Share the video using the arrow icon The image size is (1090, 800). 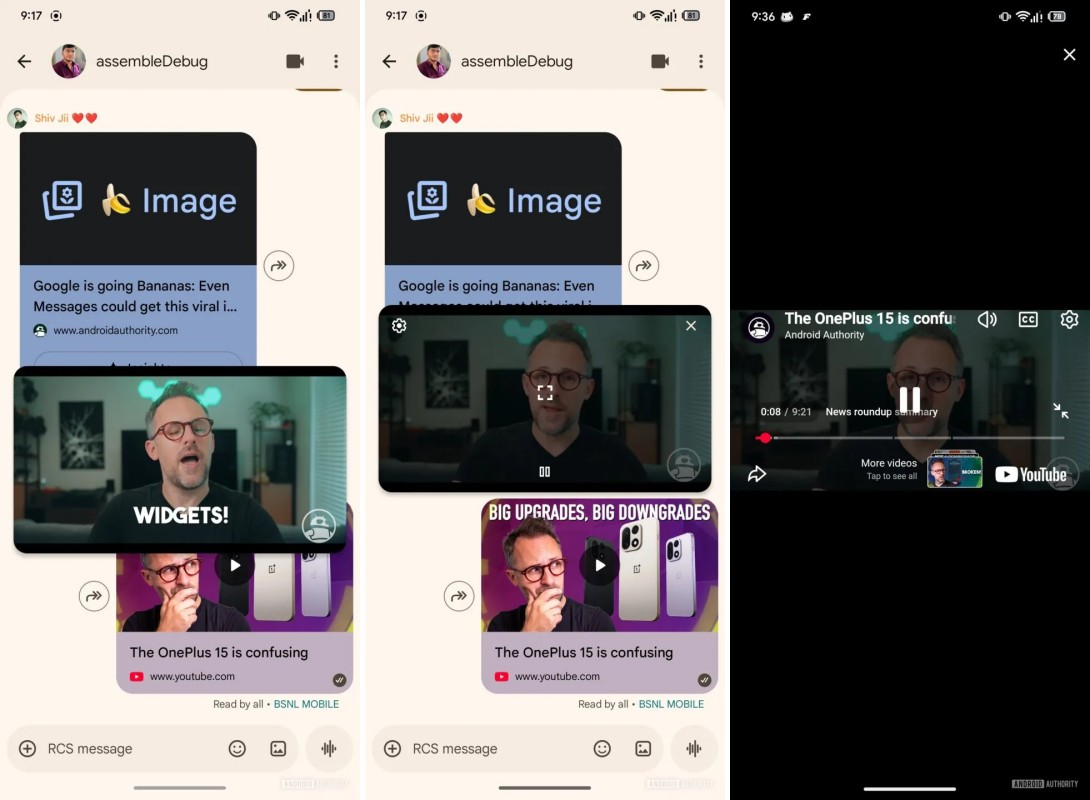click(x=757, y=474)
